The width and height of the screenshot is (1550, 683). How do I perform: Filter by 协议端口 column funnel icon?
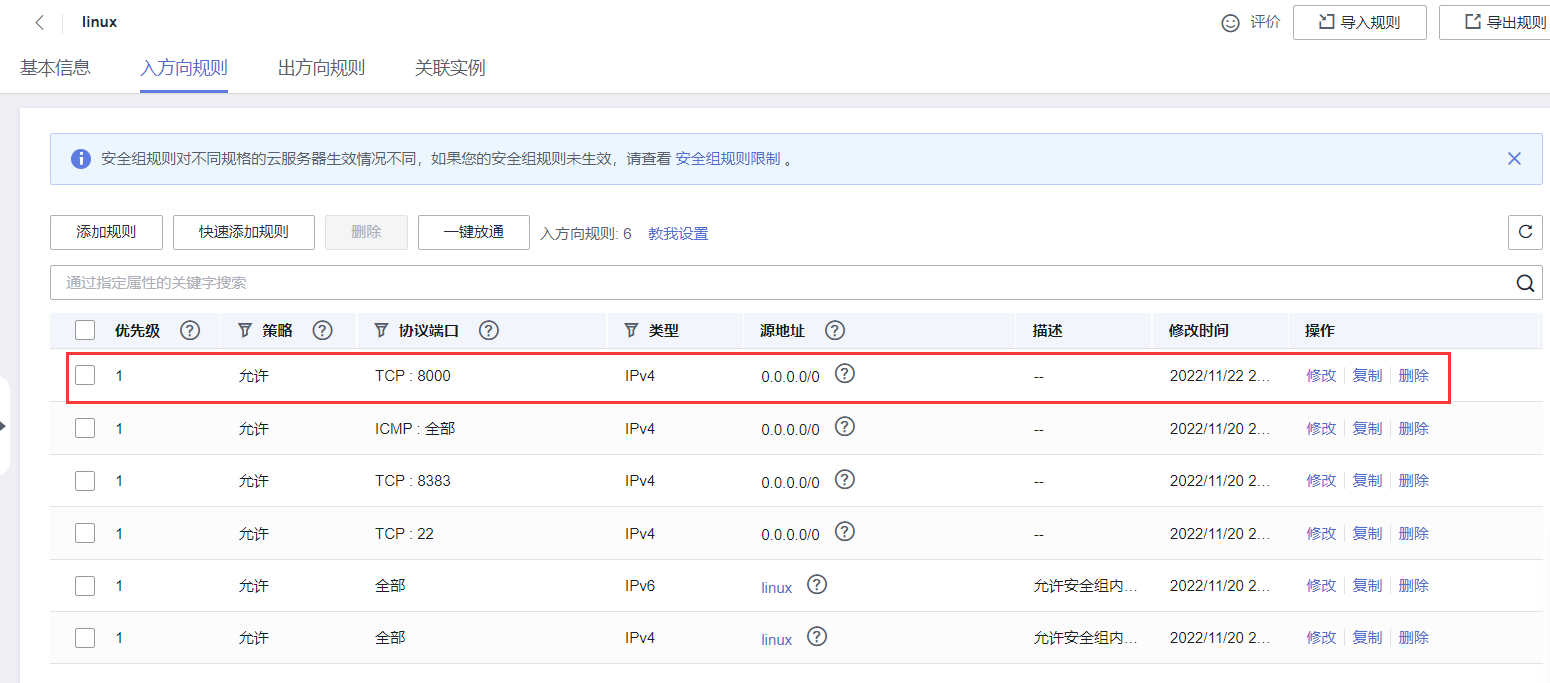pyautogui.click(x=380, y=330)
